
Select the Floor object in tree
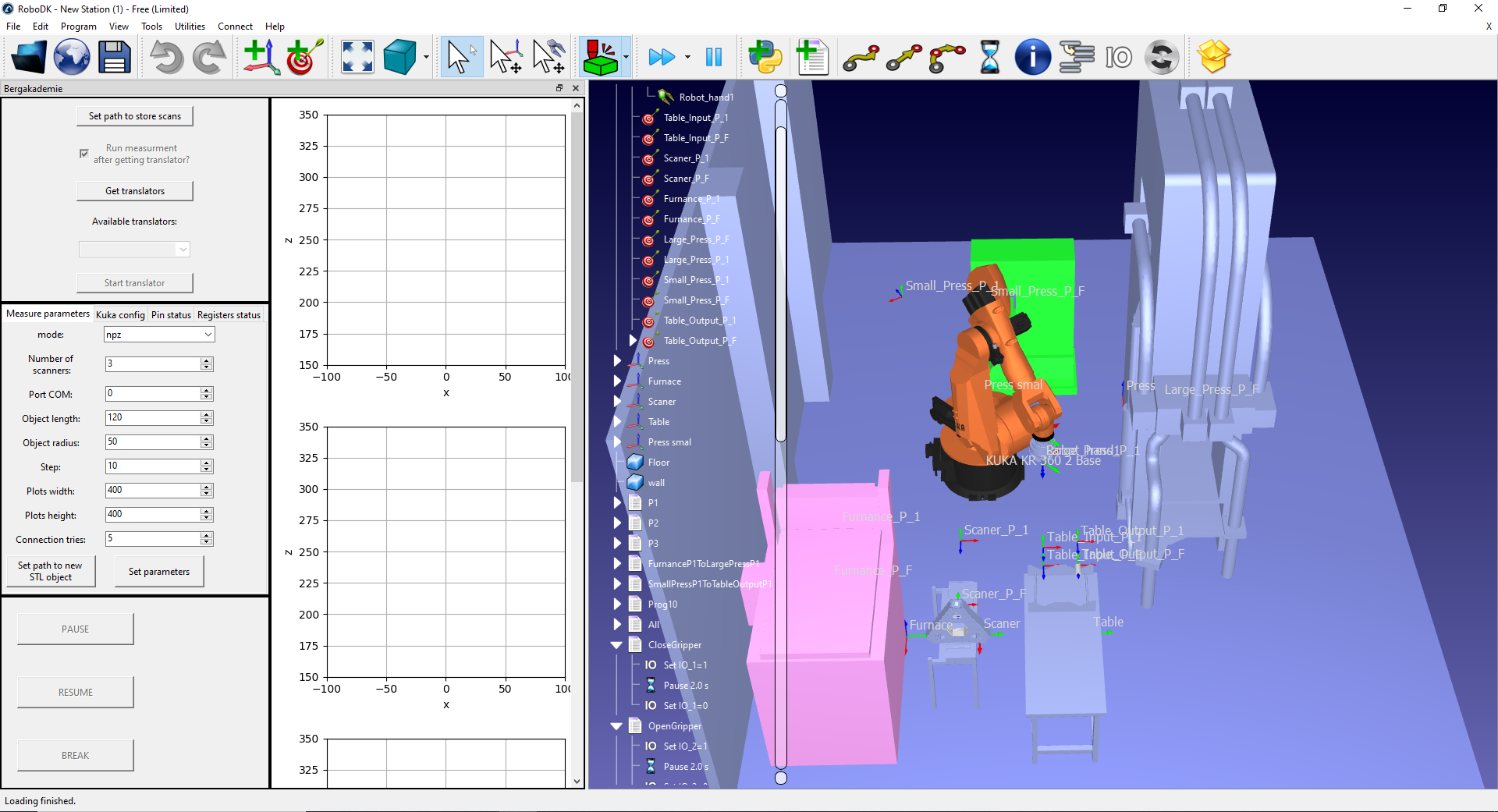click(658, 463)
